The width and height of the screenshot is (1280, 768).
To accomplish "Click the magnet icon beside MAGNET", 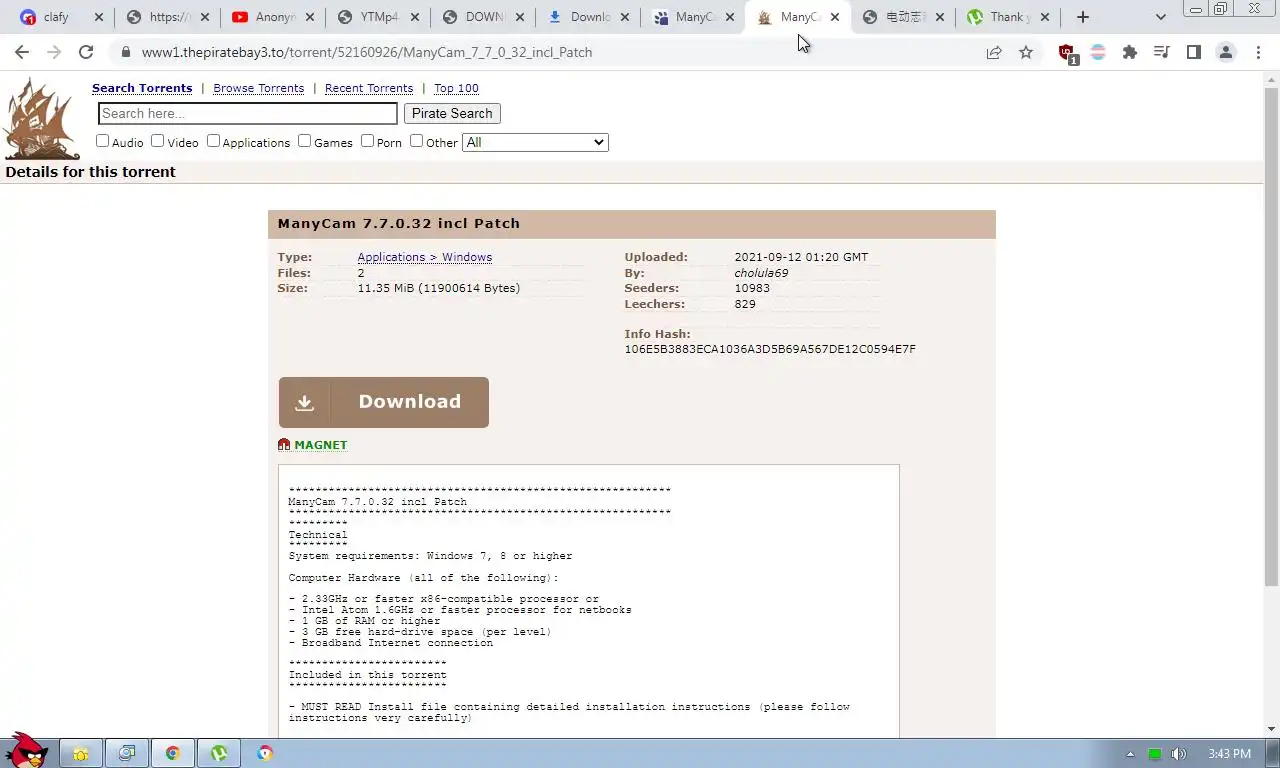I will click(284, 445).
